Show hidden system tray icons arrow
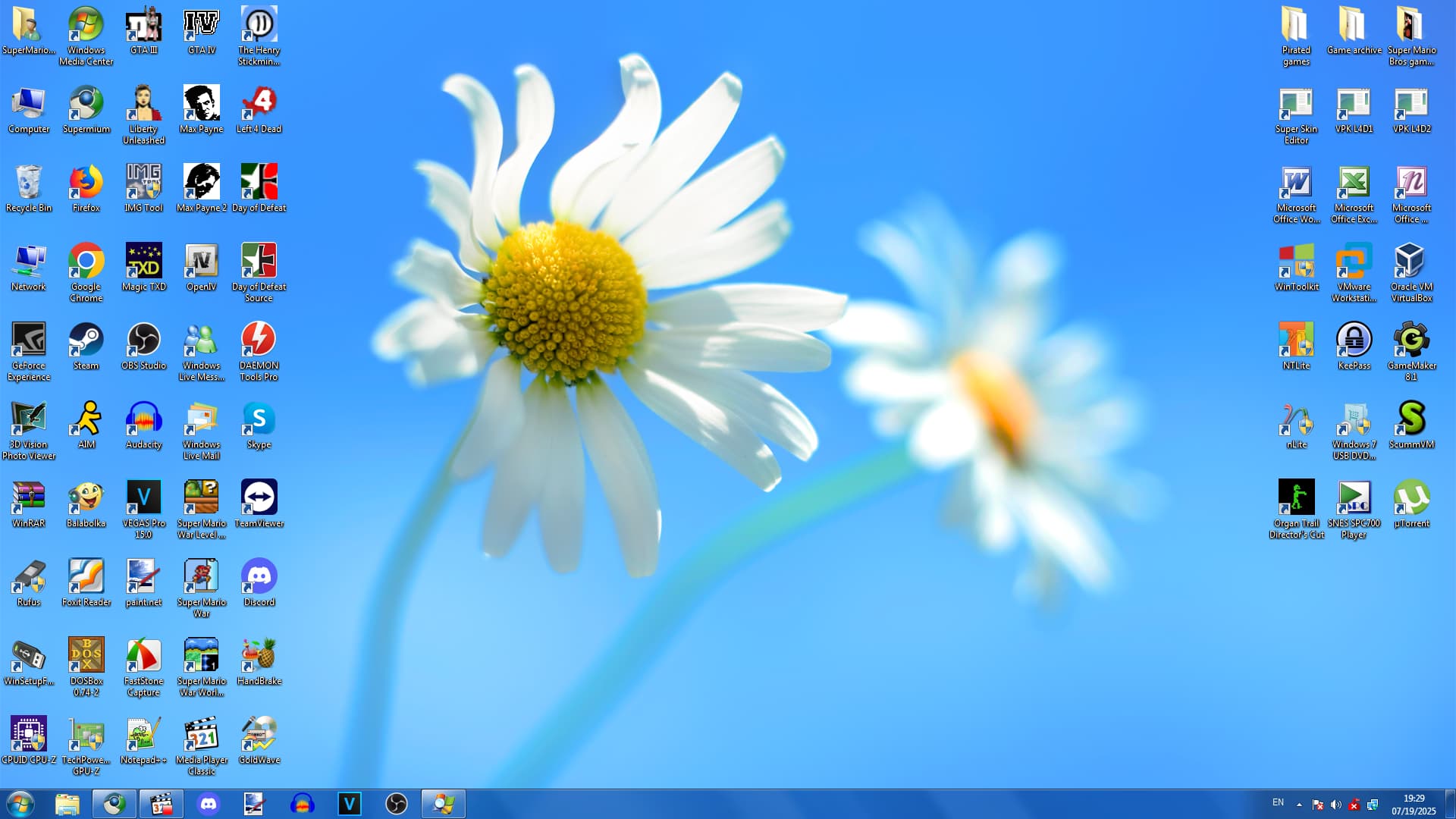This screenshot has width=1456, height=819. tap(1299, 805)
